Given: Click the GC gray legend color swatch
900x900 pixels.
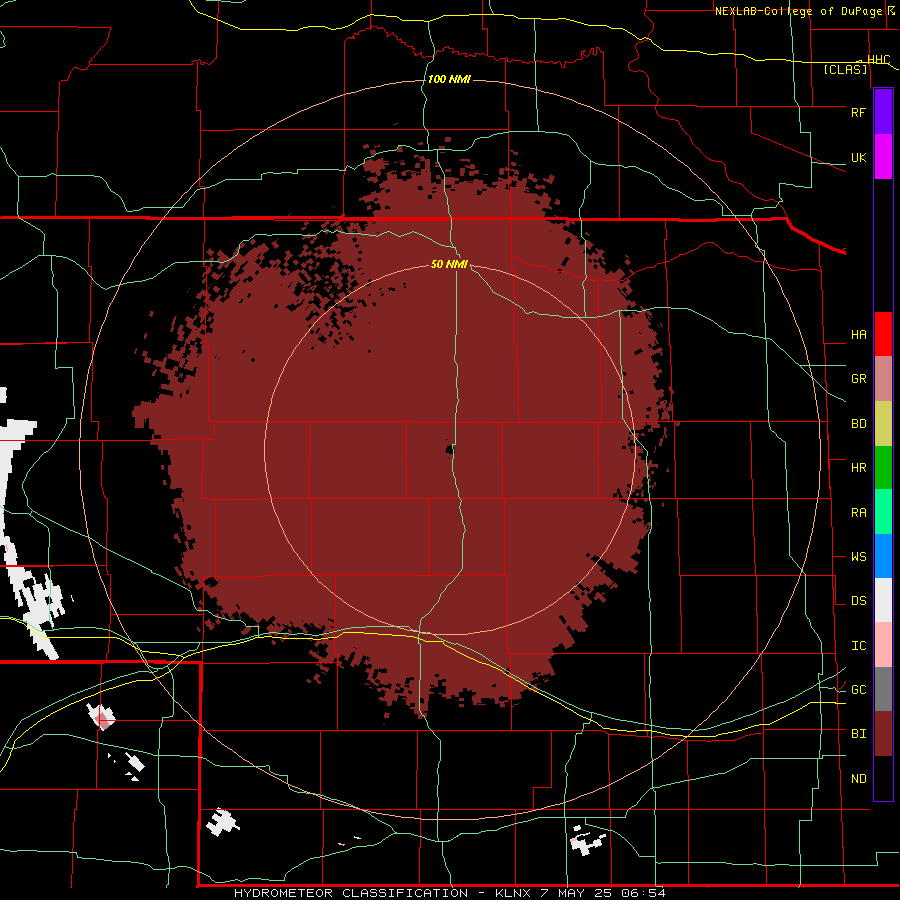Looking at the screenshot, I should point(883,689).
